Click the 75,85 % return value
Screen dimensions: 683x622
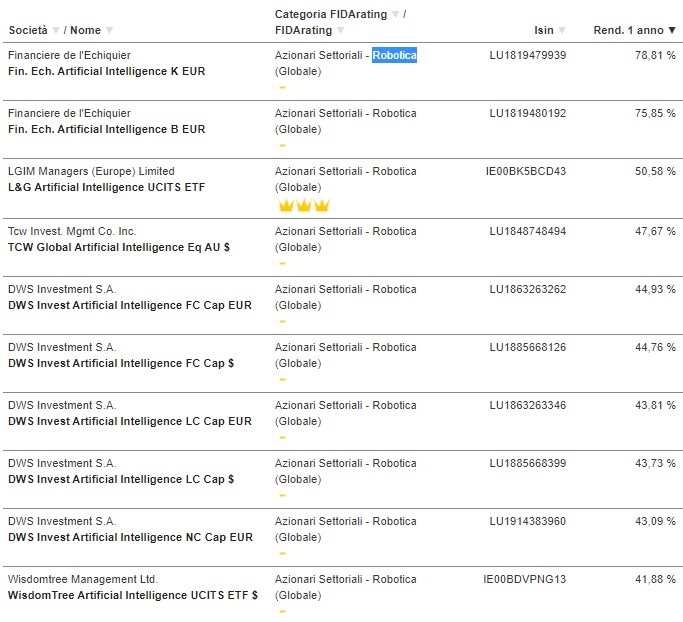pos(655,113)
